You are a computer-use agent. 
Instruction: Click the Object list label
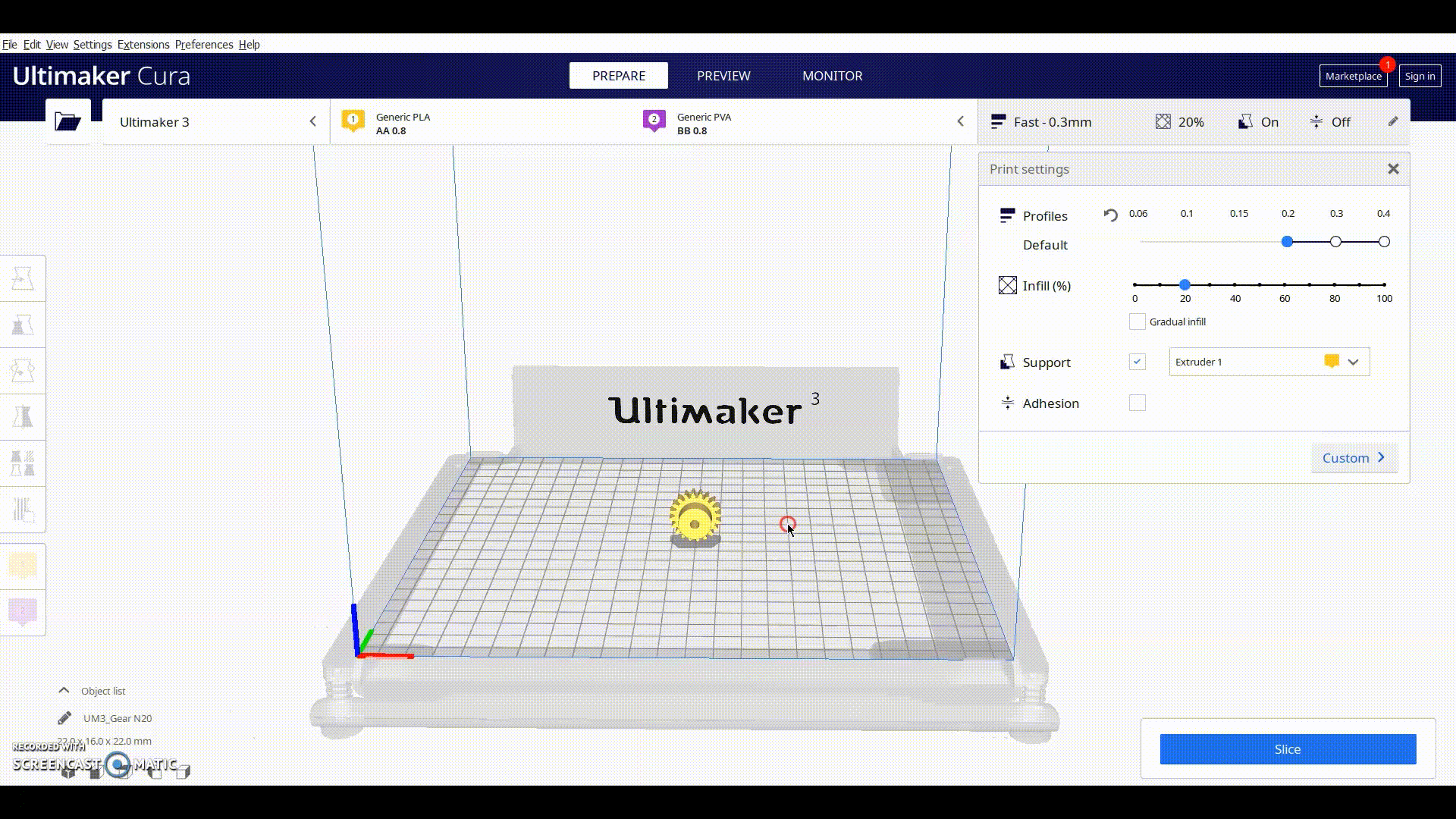(x=103, y=691)
